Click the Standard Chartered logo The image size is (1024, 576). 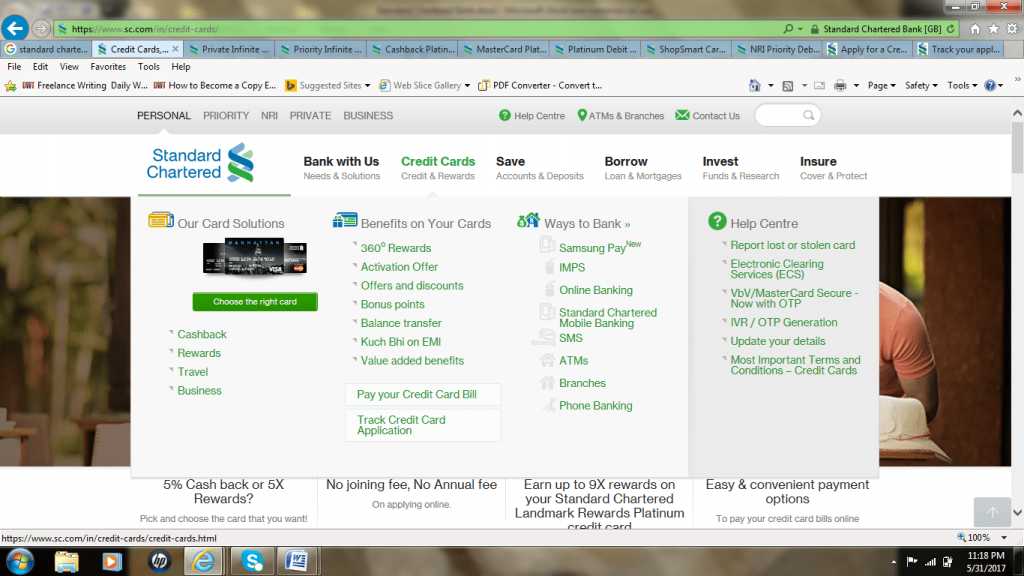[201, 164]
